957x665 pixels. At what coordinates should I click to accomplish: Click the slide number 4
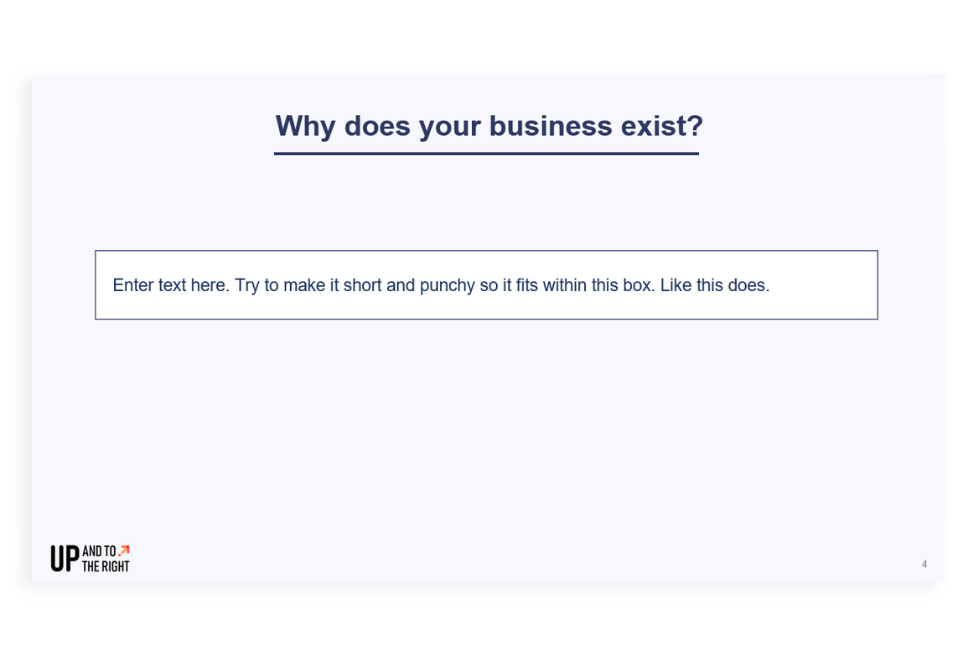[x=925, y=564]
